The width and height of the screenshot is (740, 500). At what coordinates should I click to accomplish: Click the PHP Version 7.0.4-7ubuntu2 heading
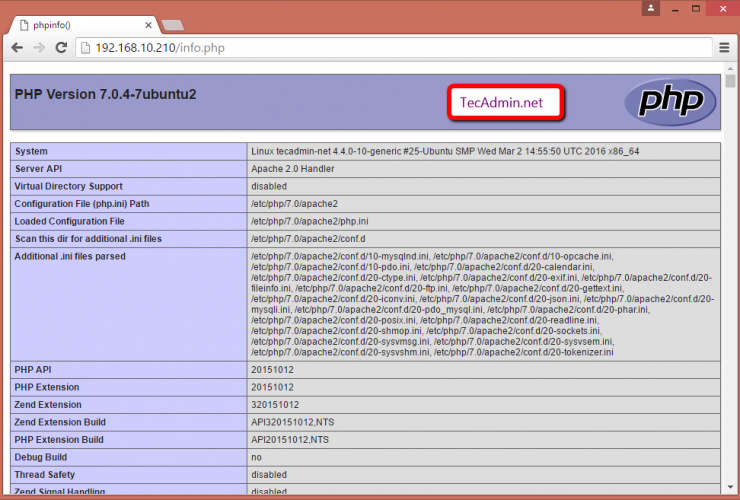105,95
